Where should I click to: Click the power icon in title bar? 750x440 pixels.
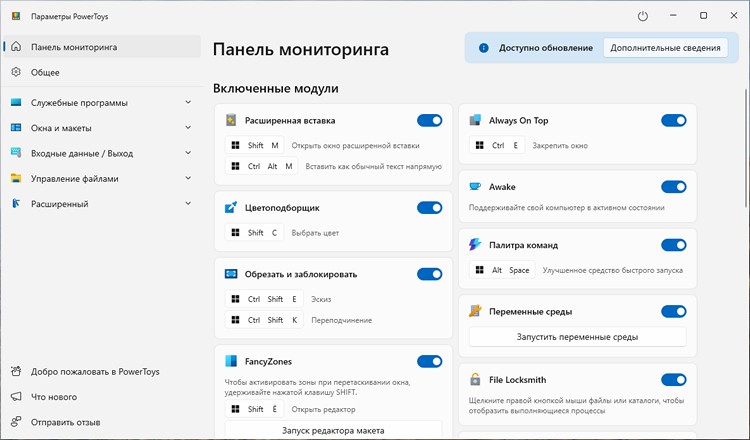[642, 16]
